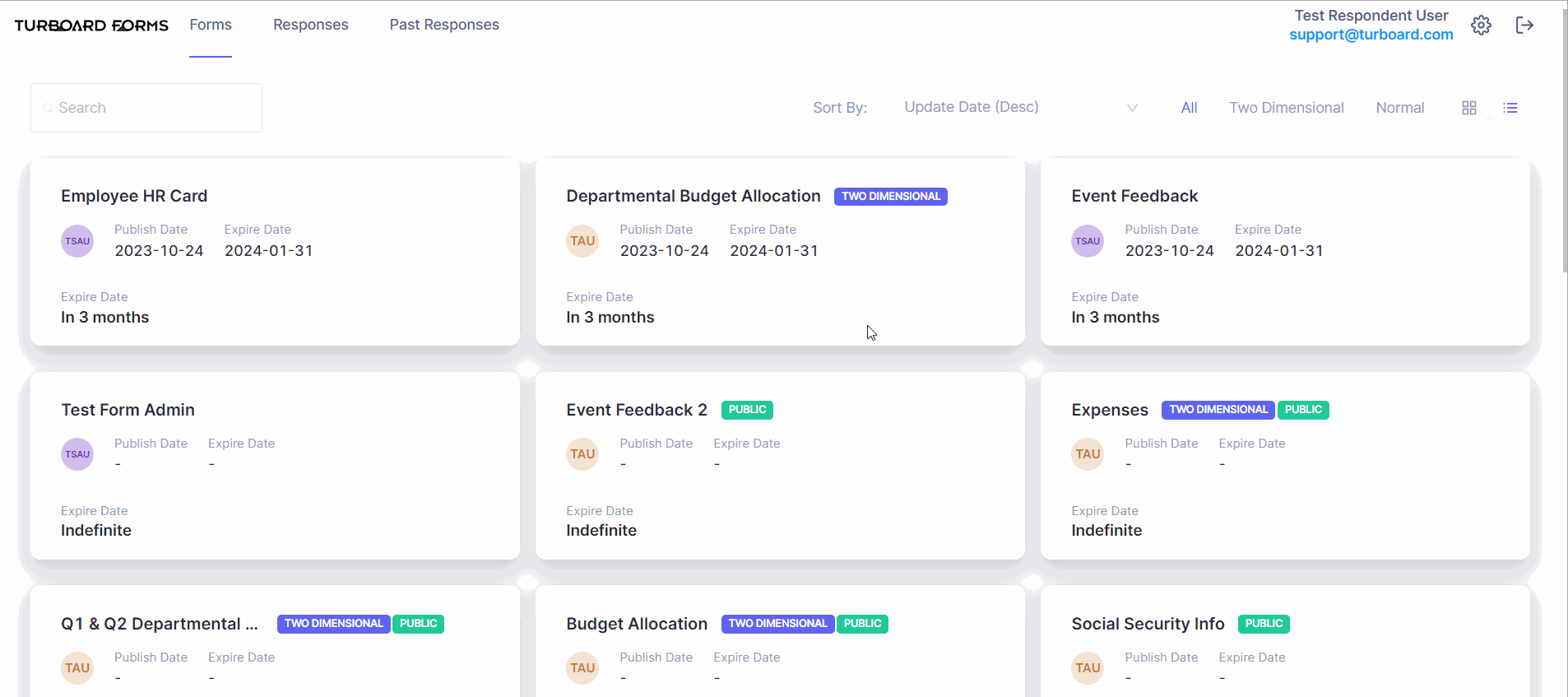This screenshot has height=697, width=1568.
Task: Open the Update Date (Desc) sort dropdown
Action: click(x=1020, y=108)
